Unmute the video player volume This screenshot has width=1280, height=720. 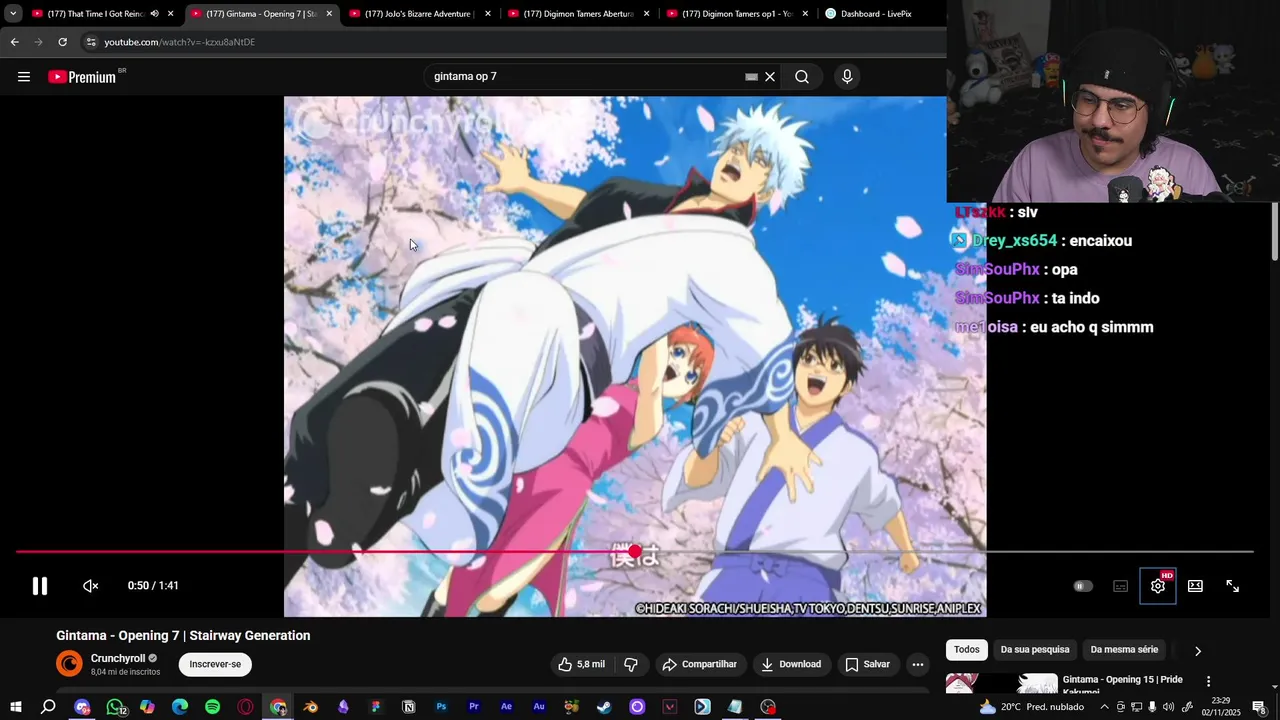coord(91,586)
